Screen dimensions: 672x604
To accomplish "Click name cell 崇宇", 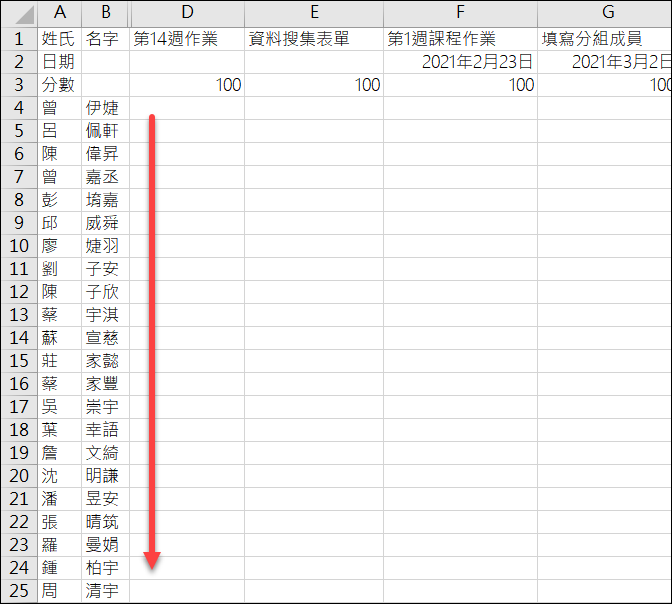I will [105, 407].
